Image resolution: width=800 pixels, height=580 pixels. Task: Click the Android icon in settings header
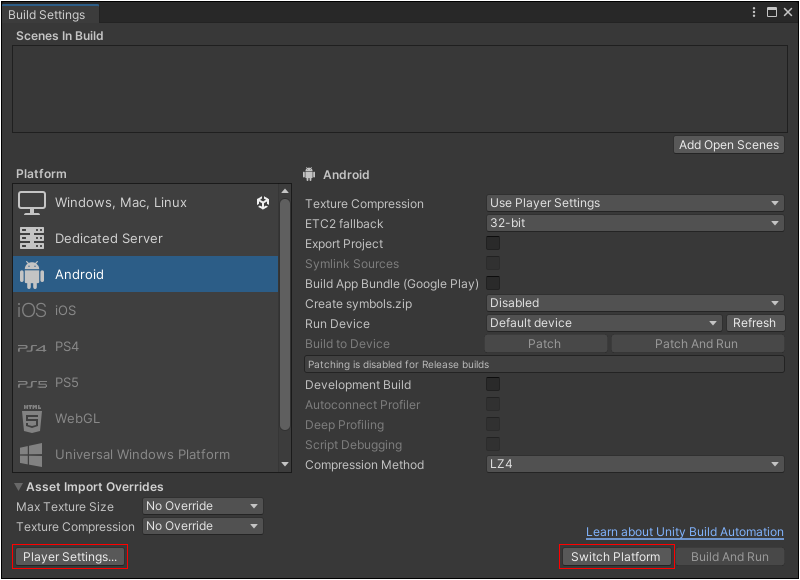pyautogui.click(x=309, y=174)
